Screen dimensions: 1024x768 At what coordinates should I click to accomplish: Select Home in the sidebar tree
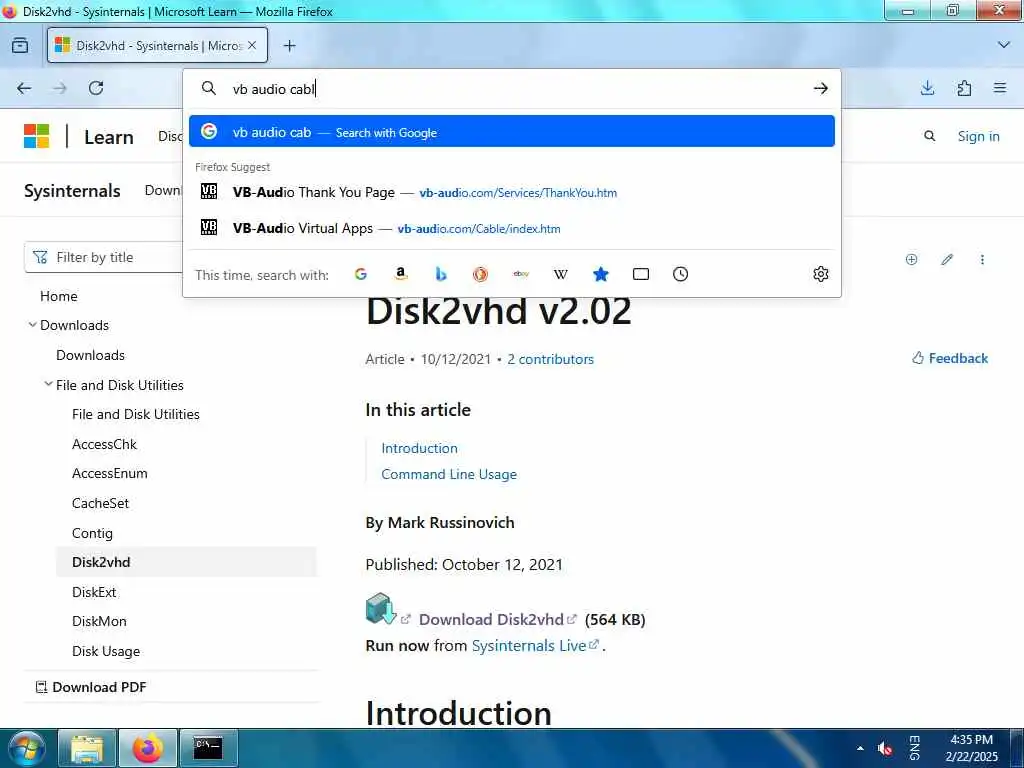59,296
